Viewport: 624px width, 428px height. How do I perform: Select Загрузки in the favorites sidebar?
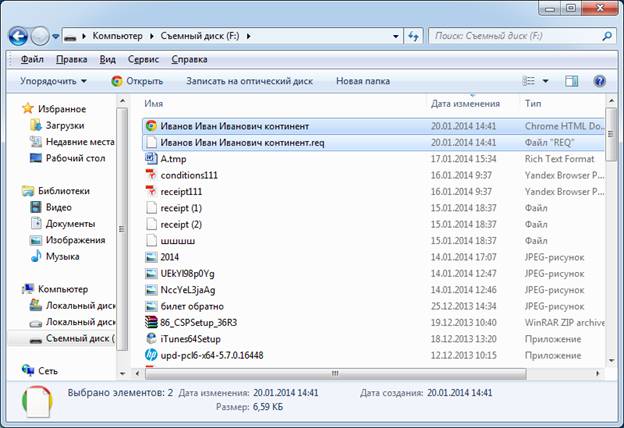coord(65,125)
